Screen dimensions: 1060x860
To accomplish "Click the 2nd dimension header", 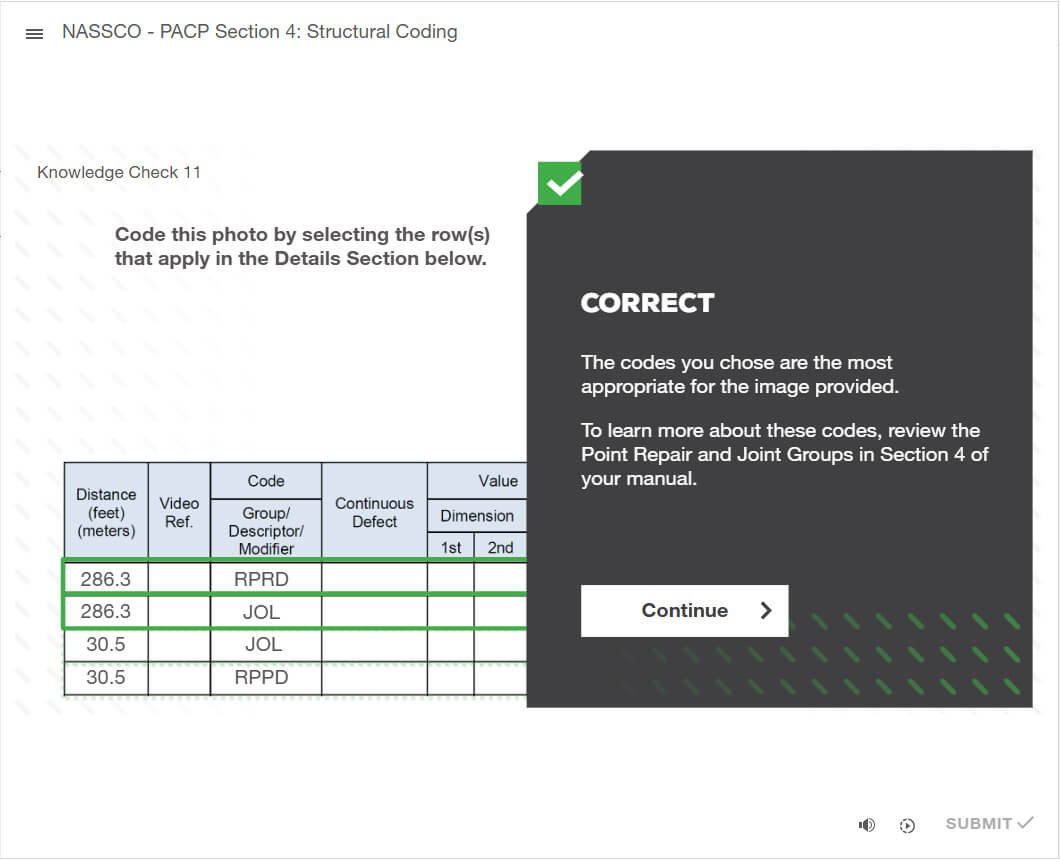I will pyautogui.click(x=500, y=547).
